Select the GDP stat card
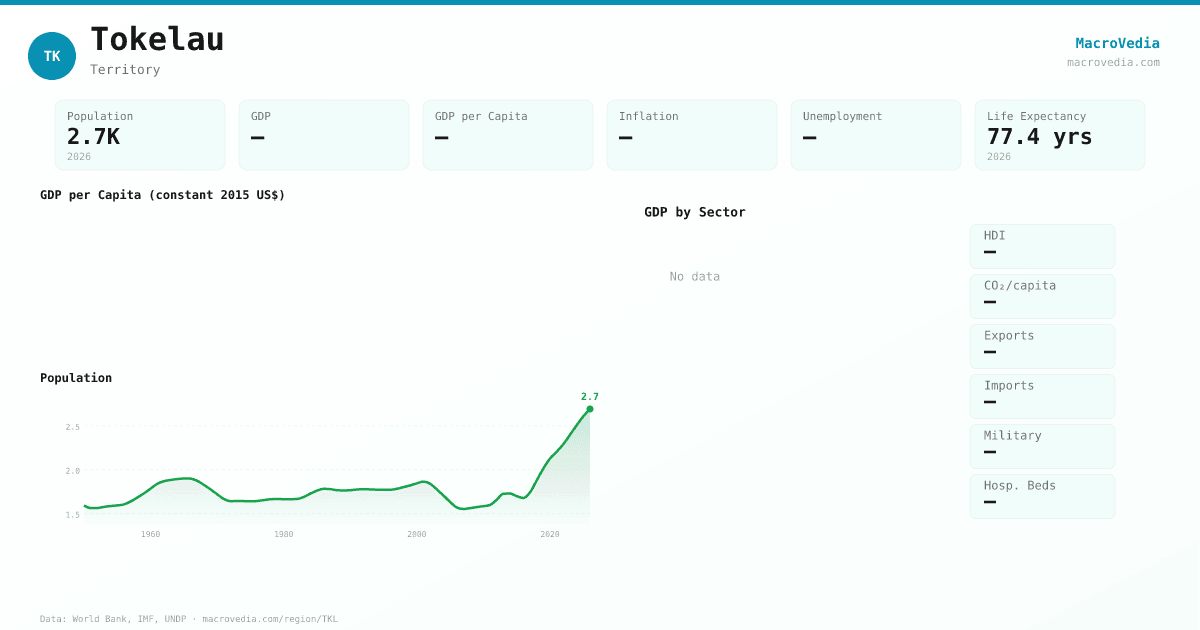Image resolution: width=1200 pixels, height=630 pixels. click(324, 135)
